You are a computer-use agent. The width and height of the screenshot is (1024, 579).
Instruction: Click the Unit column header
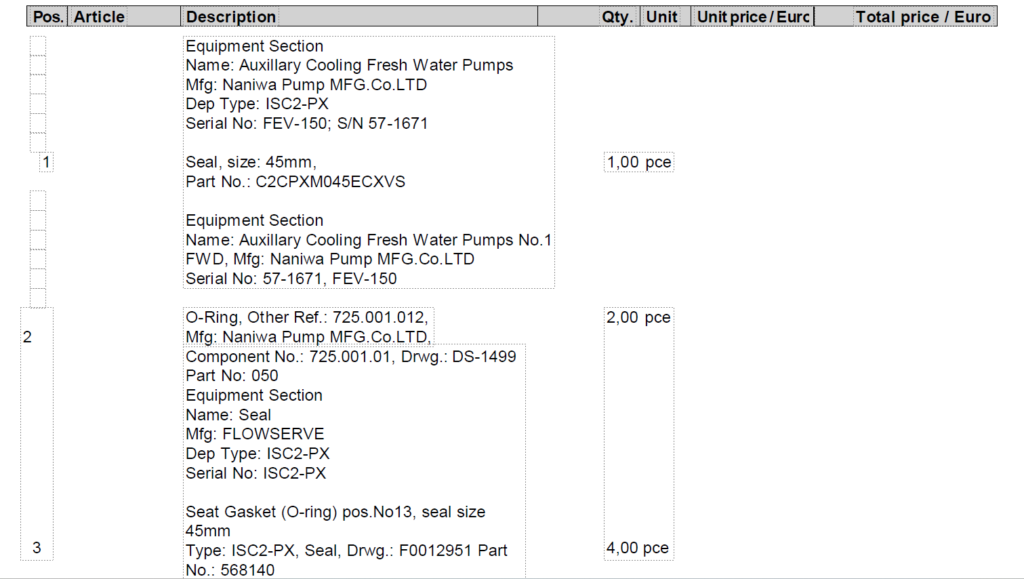click(662, 16)
